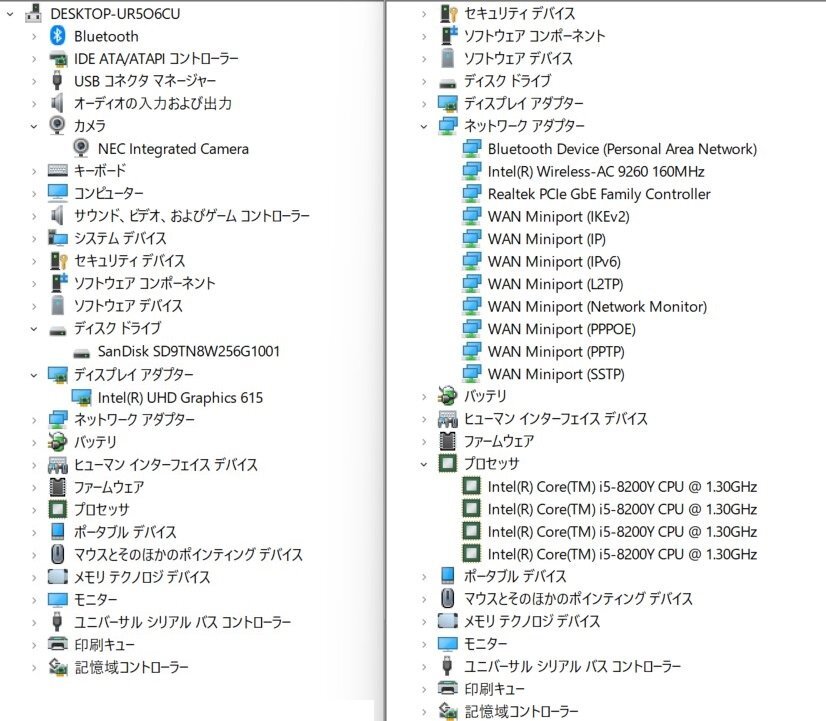
Task: Select the IDE ATA/ATAPI コントローラー label
Action: pyautogui.click(x=156, y=58)
